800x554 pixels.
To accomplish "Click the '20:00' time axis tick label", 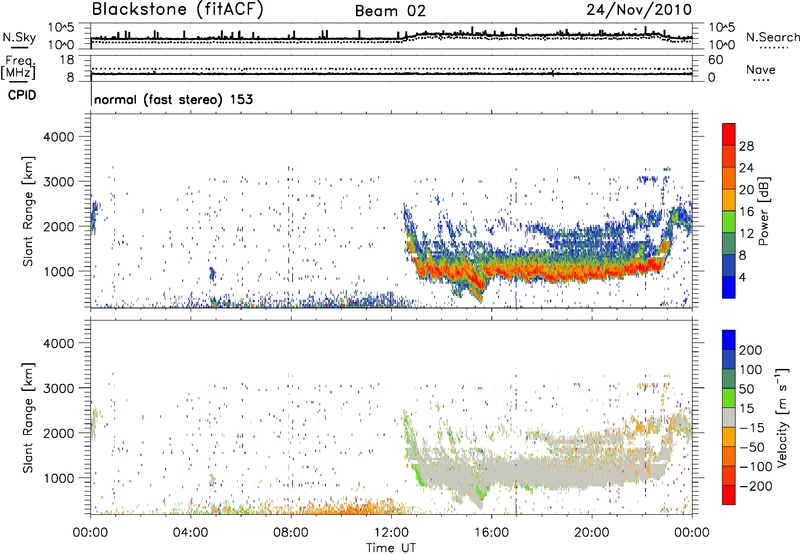I will tap(592, 533).
